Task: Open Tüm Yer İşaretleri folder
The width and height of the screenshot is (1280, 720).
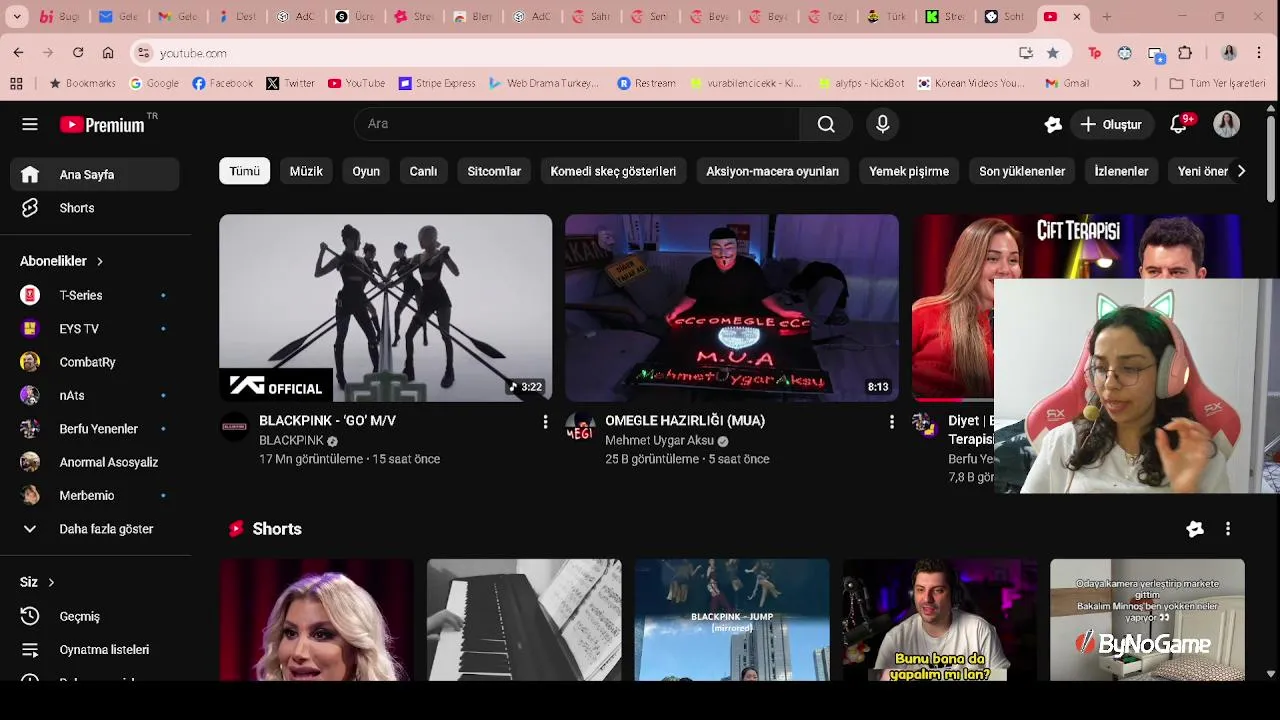Action: click(1218, 83)
